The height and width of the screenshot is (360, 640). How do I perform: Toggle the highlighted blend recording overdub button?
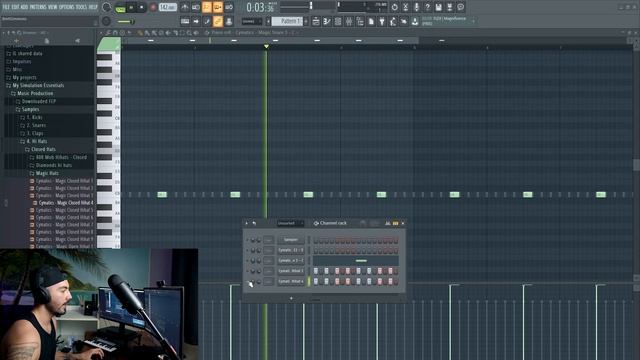click(x=218, y=7)
